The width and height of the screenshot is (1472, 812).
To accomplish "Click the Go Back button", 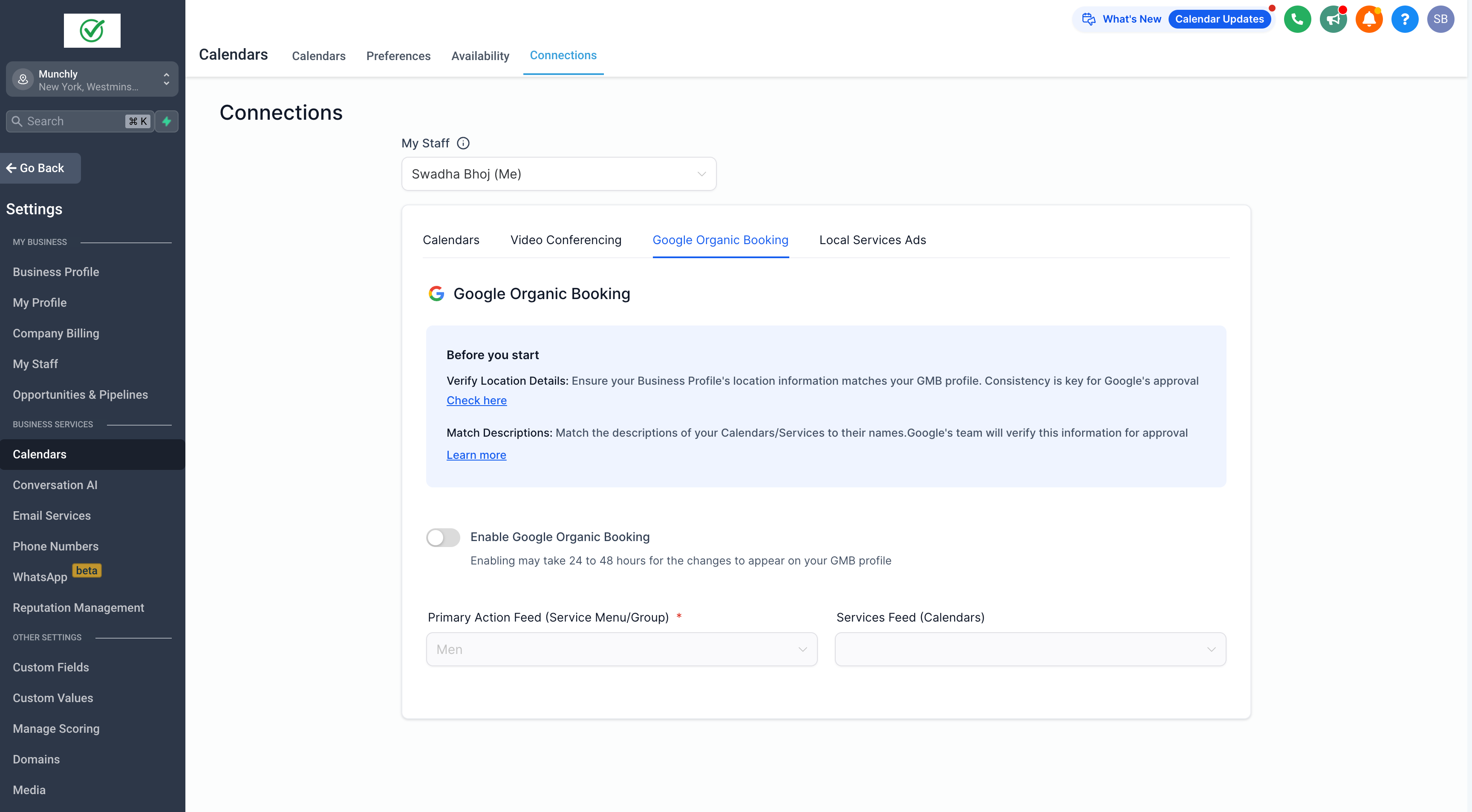I will point(40,168).
